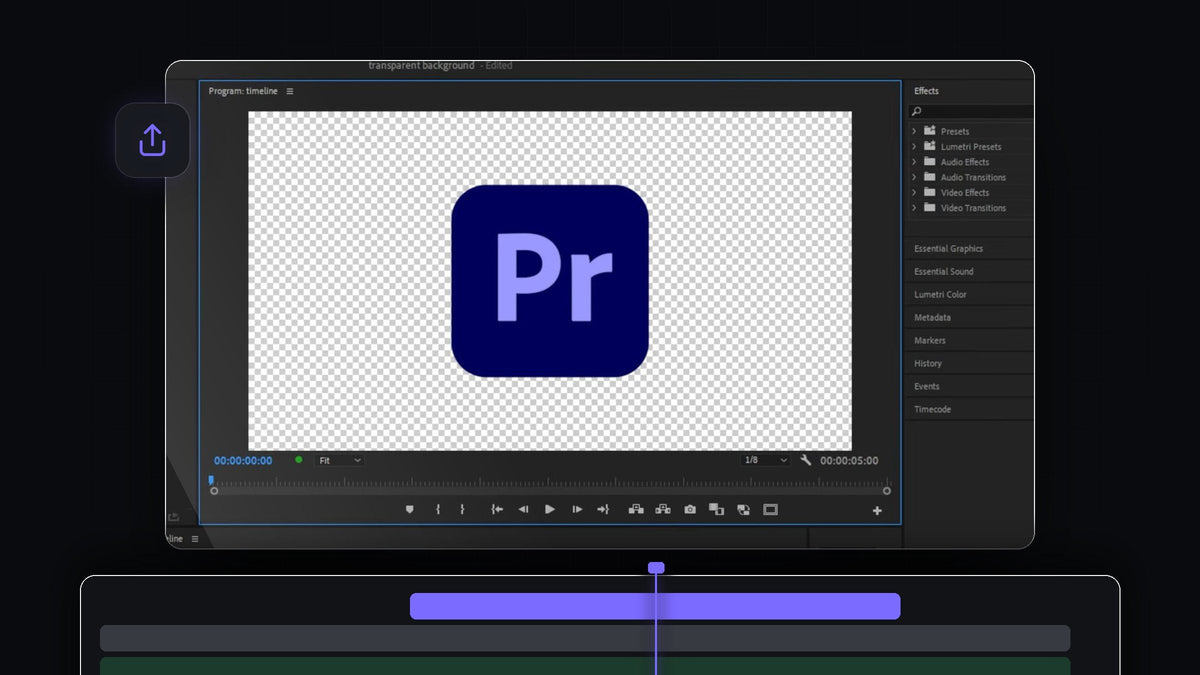Select the Video Effects folder icon
Screen dimensions: 1200x675
click(x=930, y=192)
